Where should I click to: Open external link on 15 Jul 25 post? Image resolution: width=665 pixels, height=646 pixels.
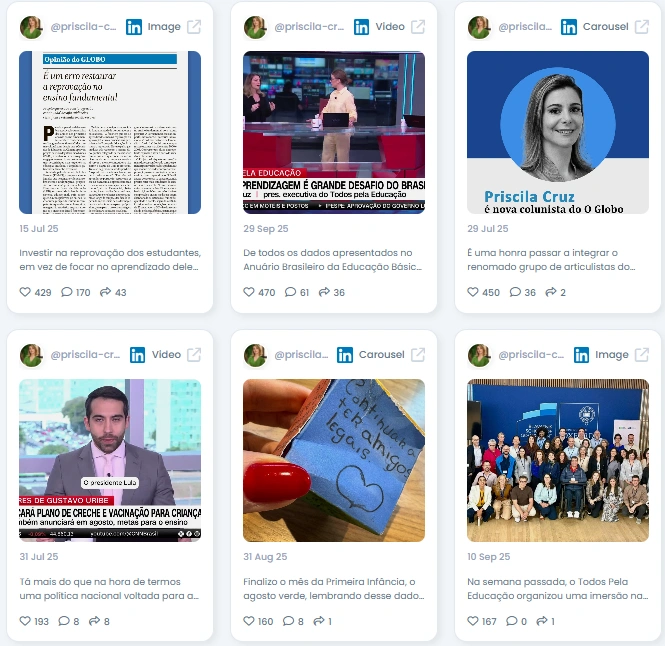click(x=194, y=27)
